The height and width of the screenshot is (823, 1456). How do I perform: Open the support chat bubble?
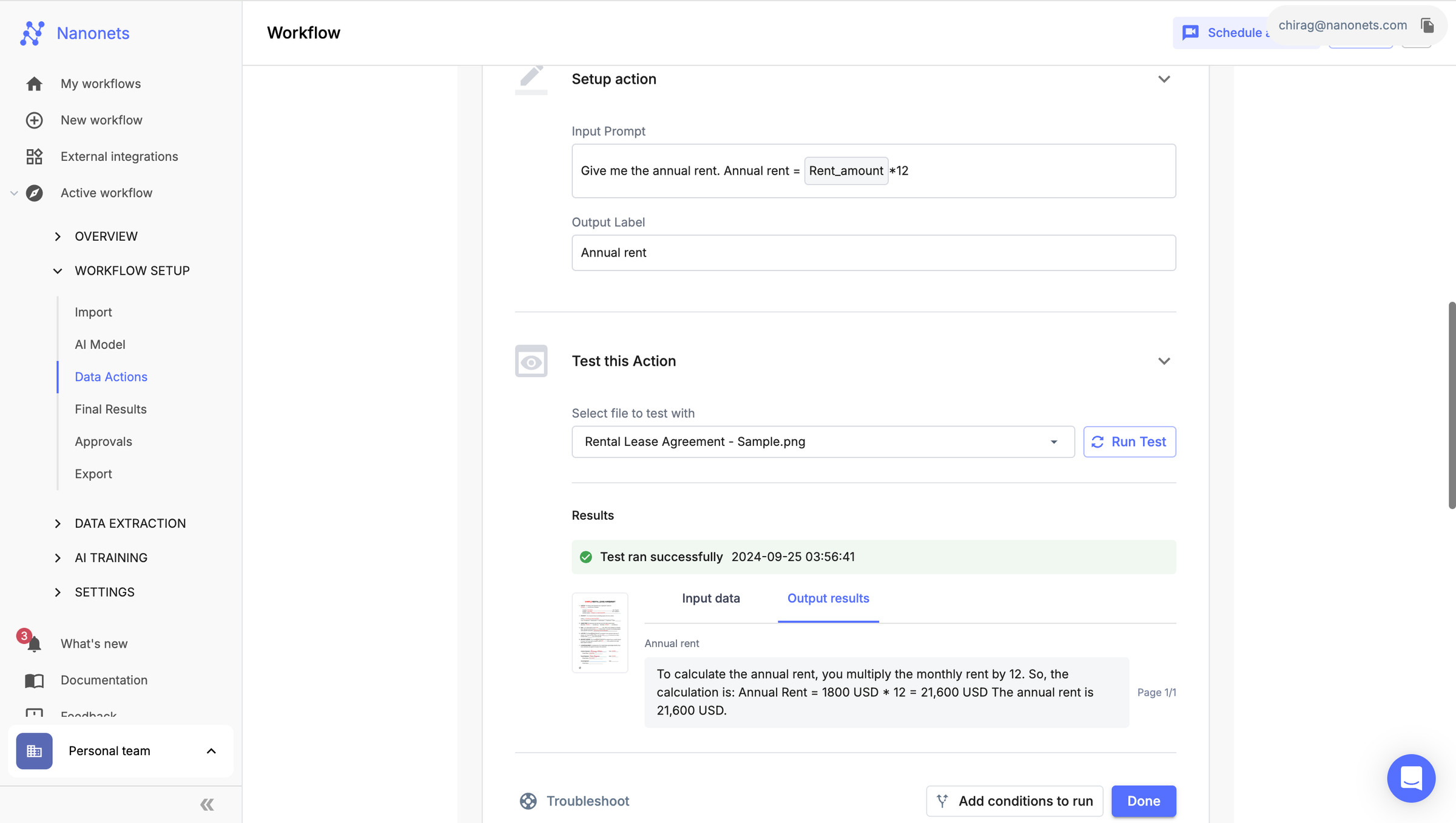1410,778
